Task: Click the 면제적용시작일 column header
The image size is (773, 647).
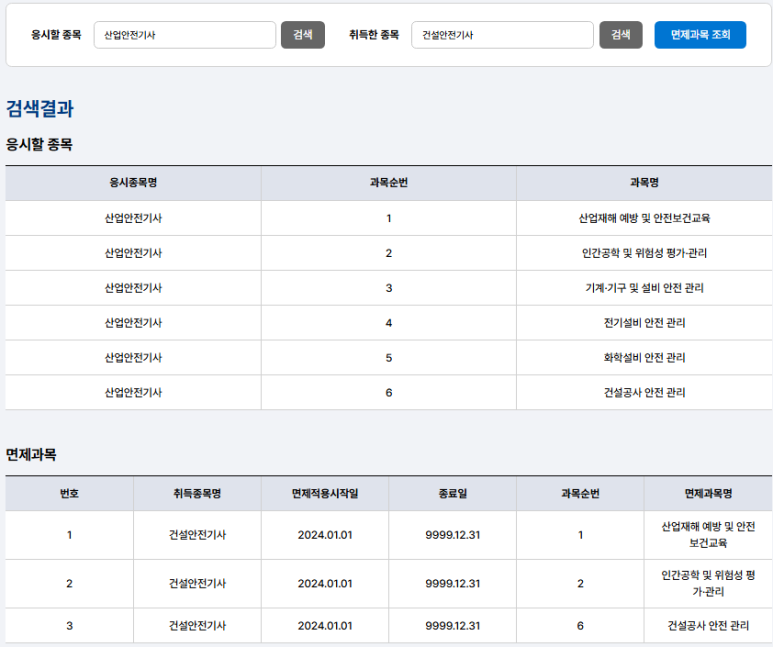Action: click(x=325, y=493)
